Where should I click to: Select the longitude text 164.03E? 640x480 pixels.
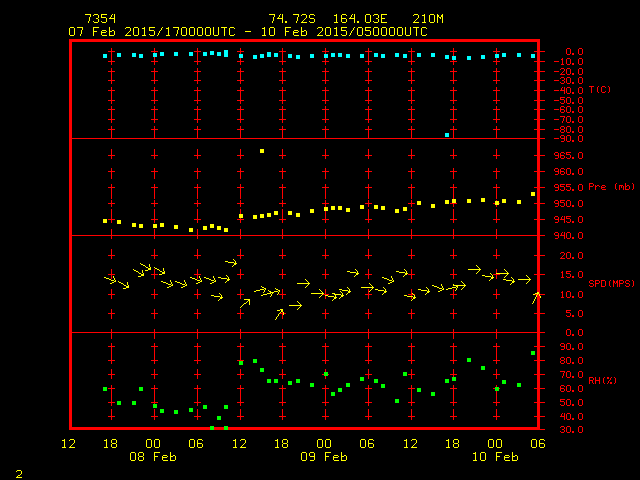click(x=360, y=19)
